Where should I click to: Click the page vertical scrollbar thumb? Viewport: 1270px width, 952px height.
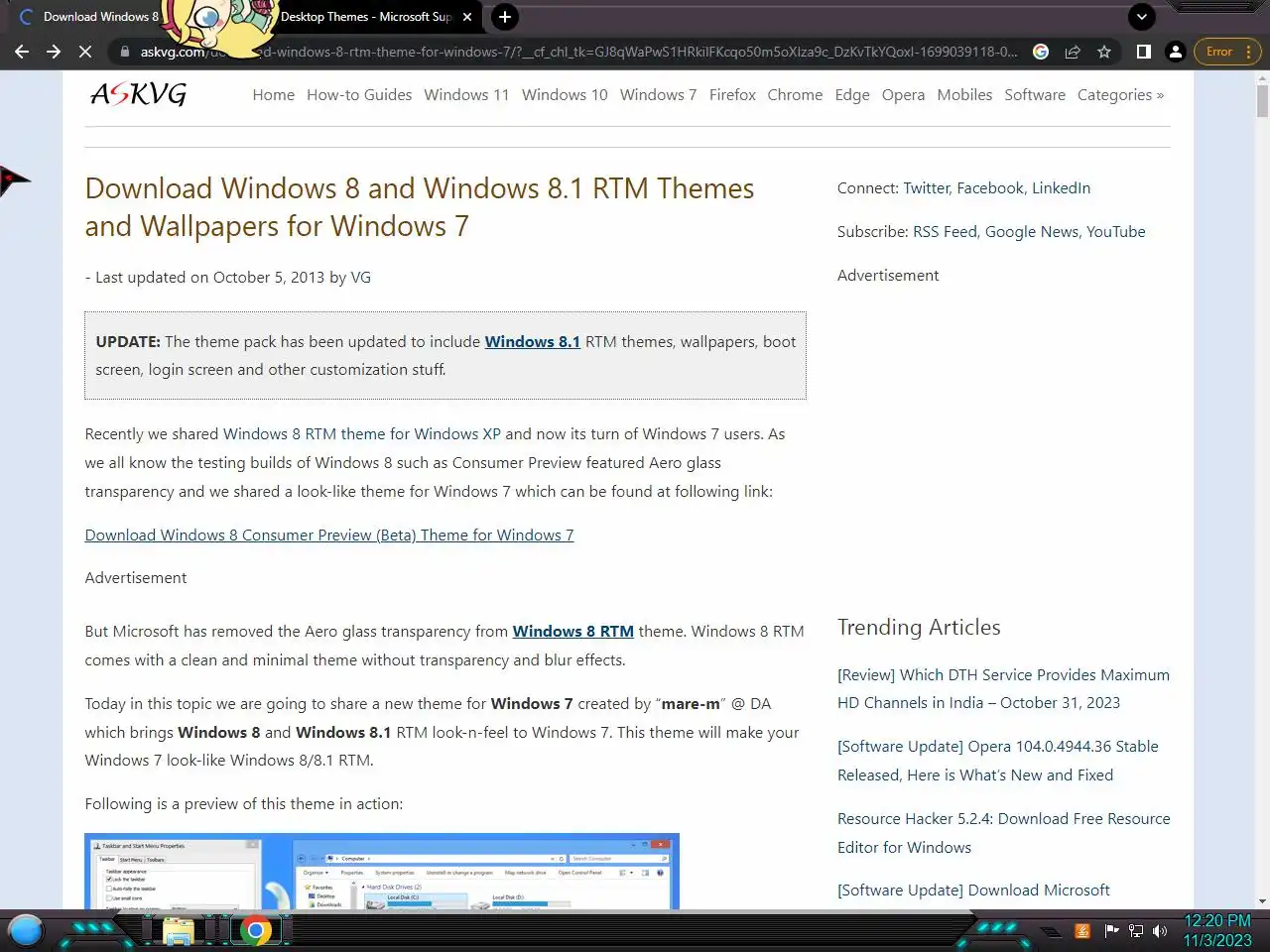point(1262,101)
